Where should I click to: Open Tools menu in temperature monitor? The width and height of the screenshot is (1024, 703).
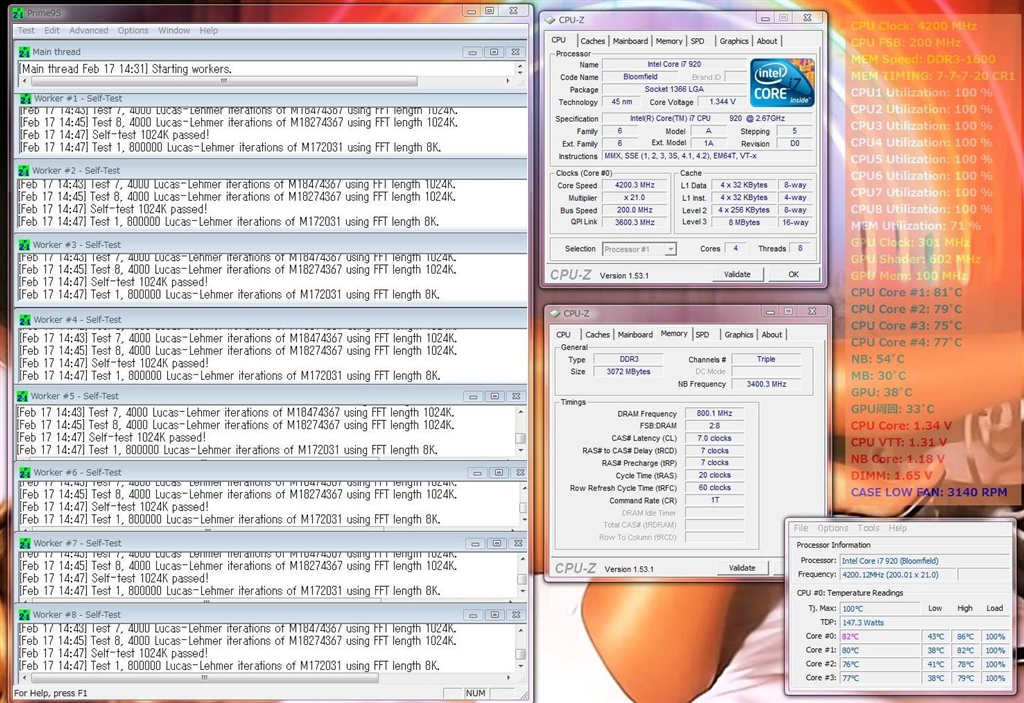tap(868, 528)
